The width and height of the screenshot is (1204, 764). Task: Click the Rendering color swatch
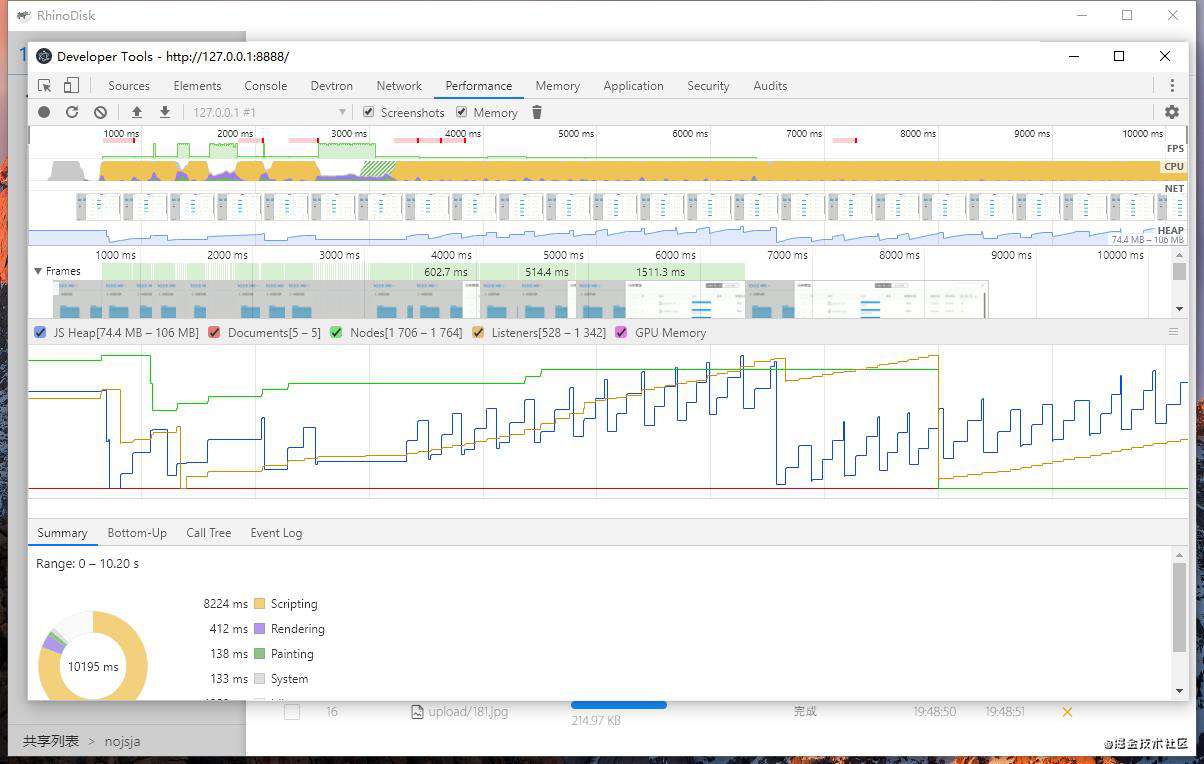pos(260,629)
